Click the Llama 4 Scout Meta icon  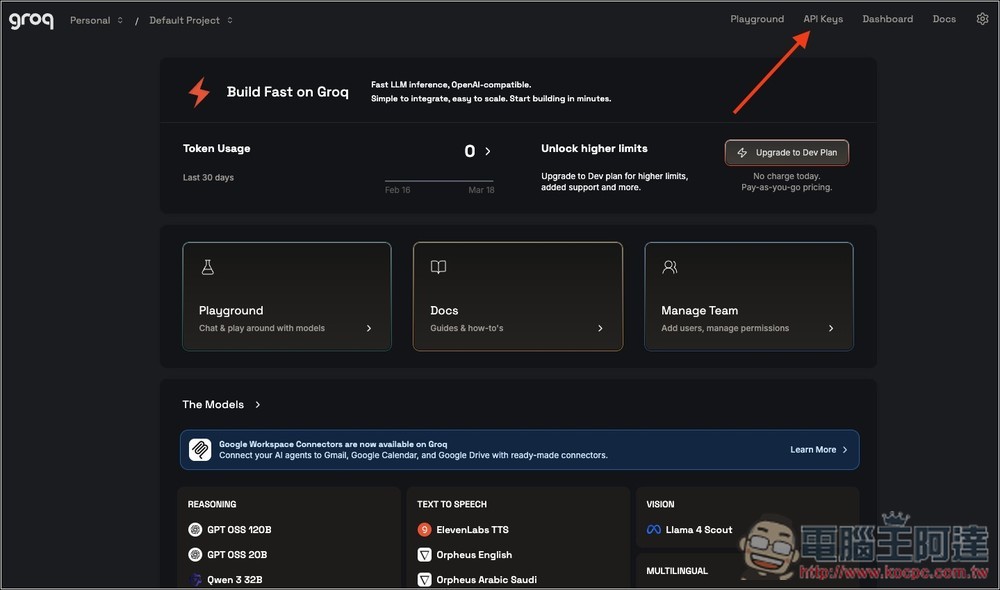[653, 529]
